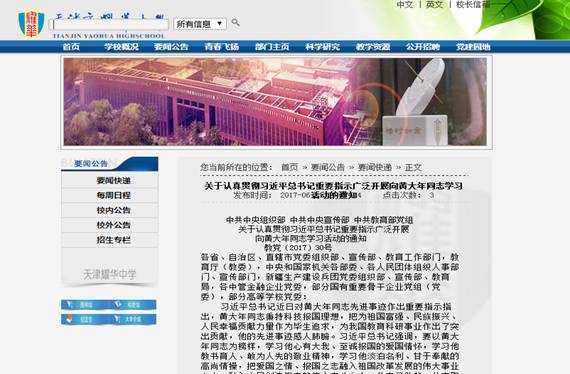570x374 pixels.
Task: Click the Yaohua school shield logo
Action: coord(31,24)
